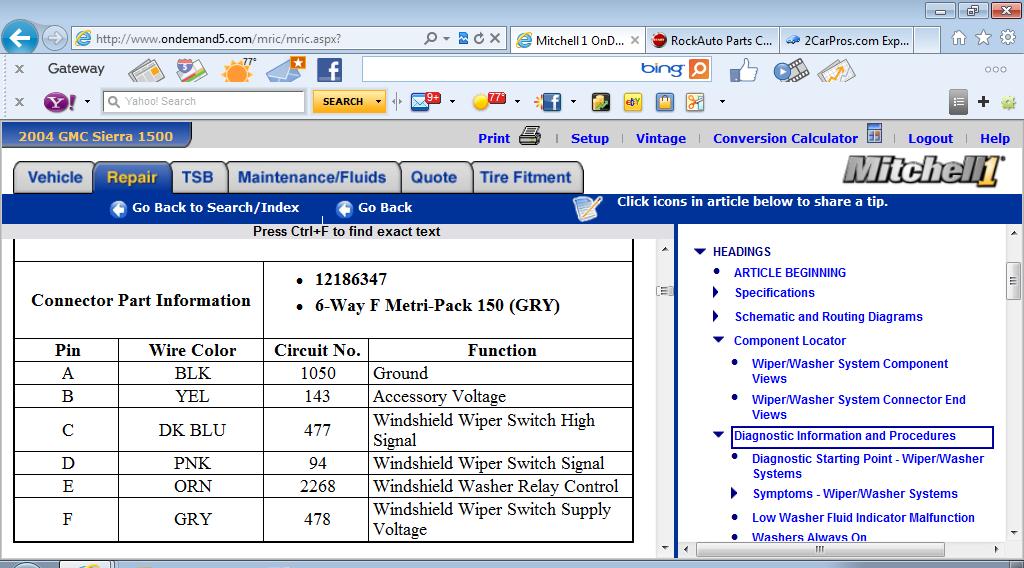Open the address bar search dropdown arrow
Screen dimensions: 1024x568
tap(447, 39)
